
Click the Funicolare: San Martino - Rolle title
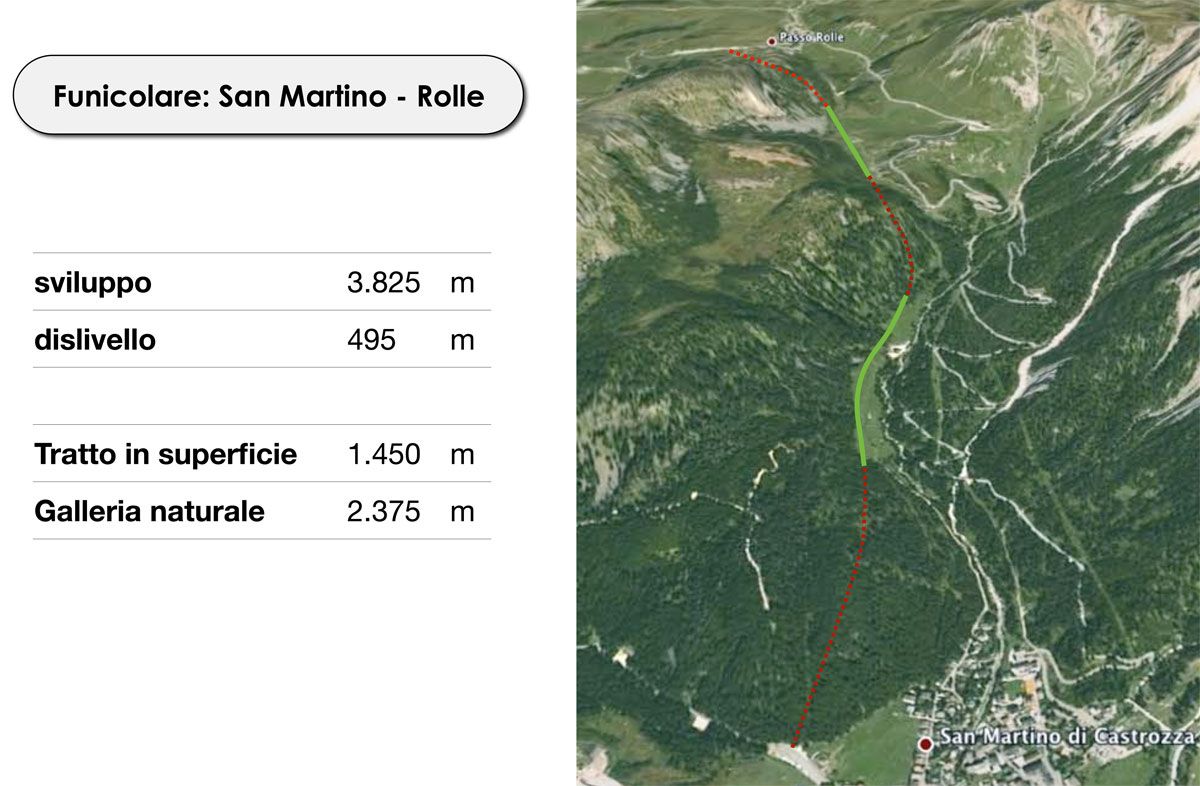tap(268, 96)
